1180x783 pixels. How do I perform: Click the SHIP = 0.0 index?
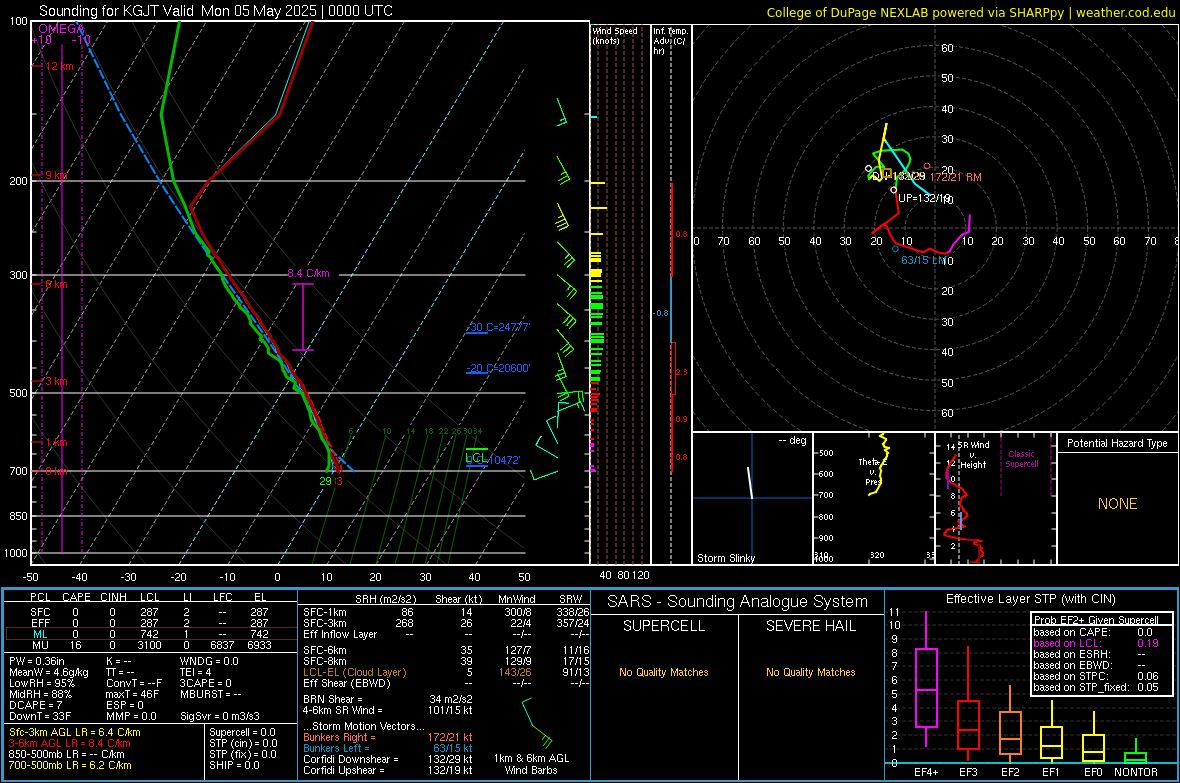point(234,765)
